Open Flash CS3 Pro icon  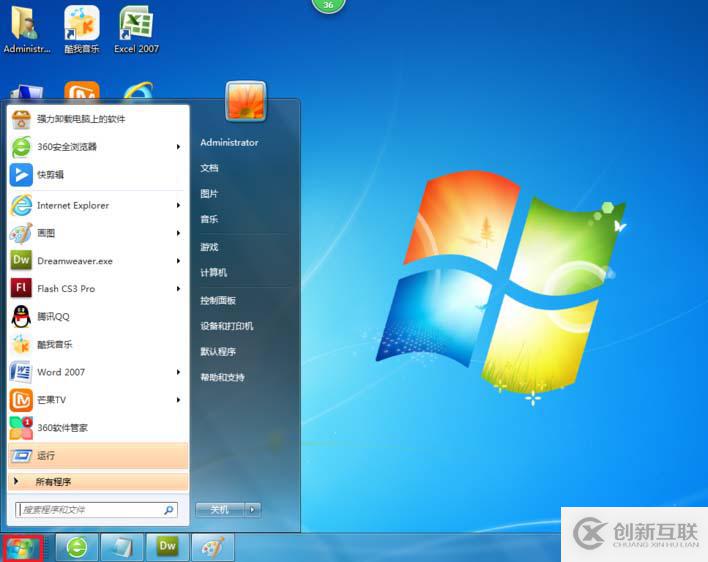pyautogui.click(x=21, y=288)
